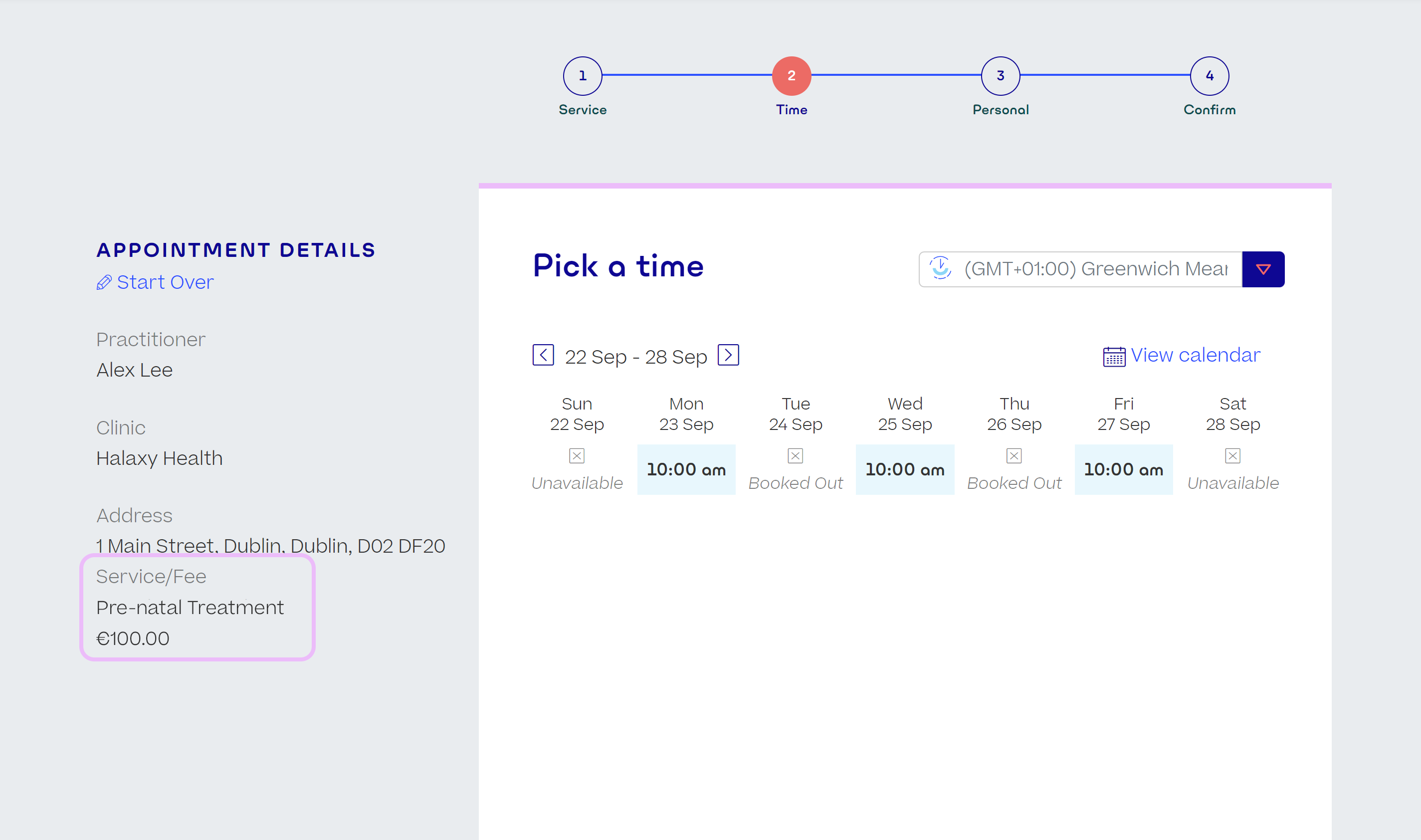Click the Fri 27 Sep column header
1421x840 pixels.
pyautogui.click(x=1123, y=414)
